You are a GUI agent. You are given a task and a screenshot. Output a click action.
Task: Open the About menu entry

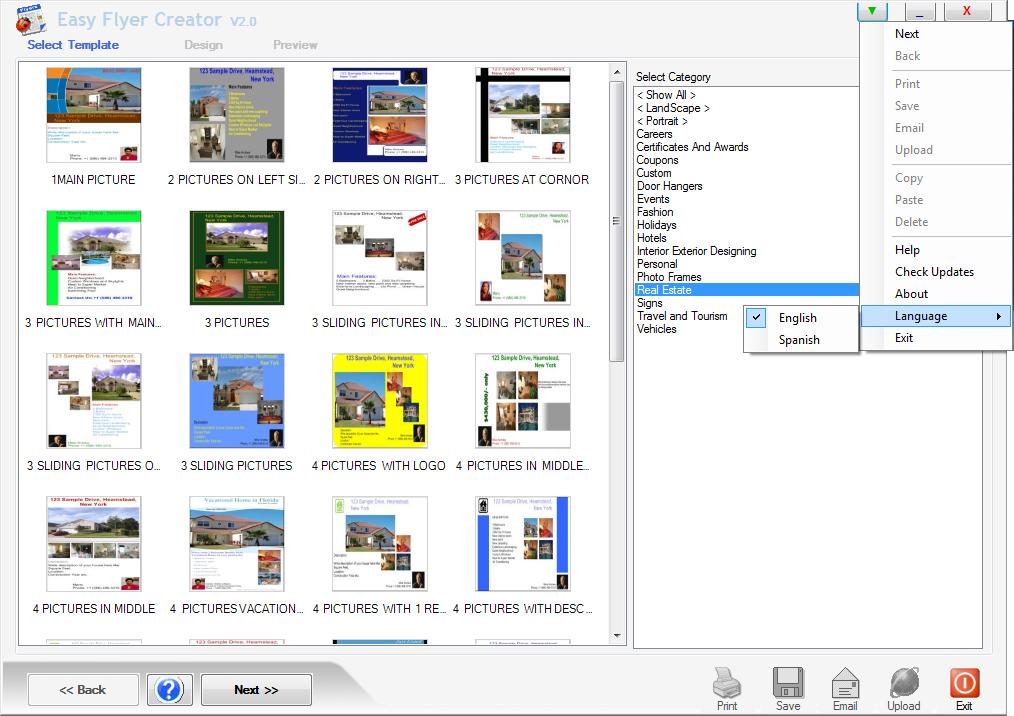click(911, 294)
